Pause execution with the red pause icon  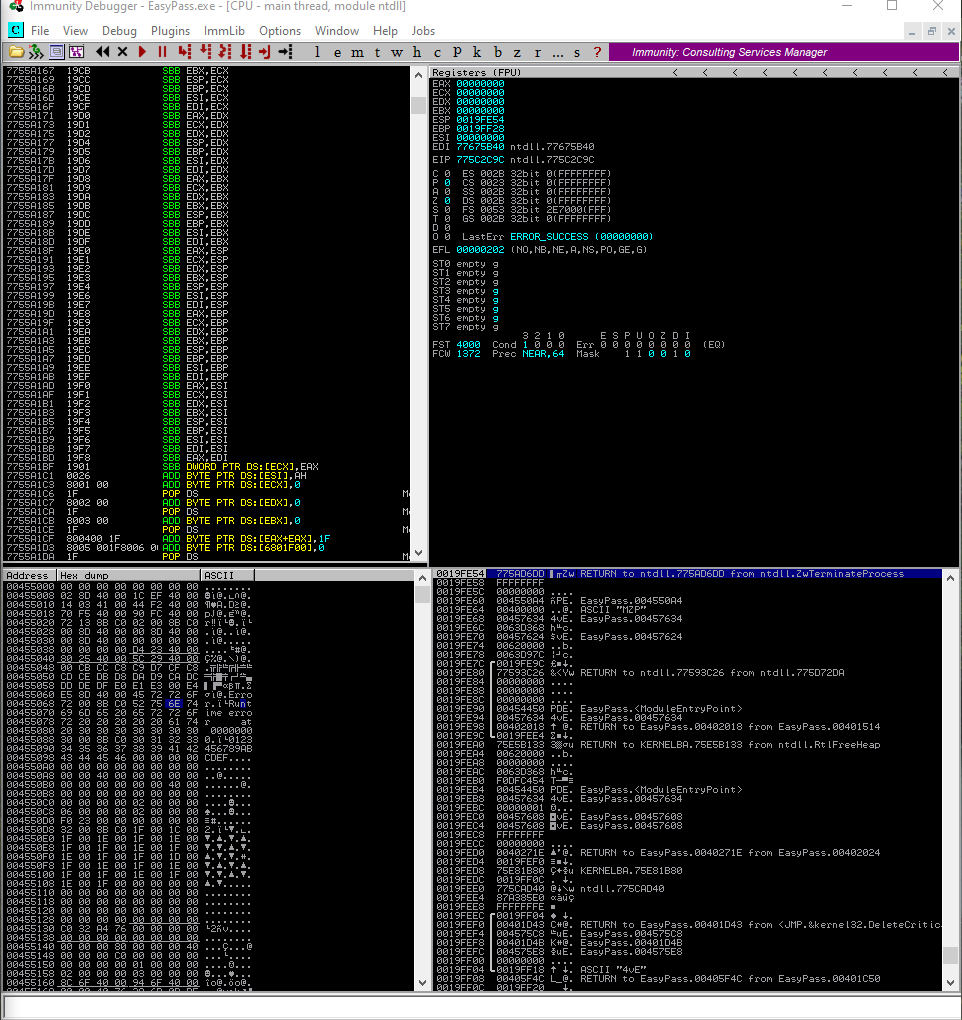tap(163, 52)
